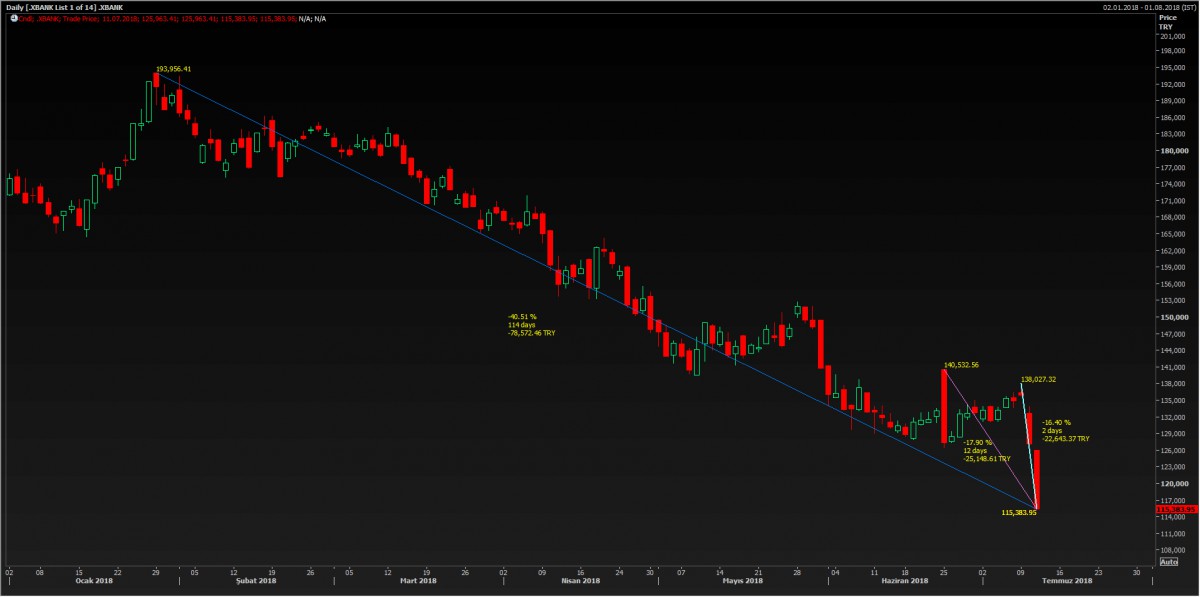The width and height of the screenshot is (1200, 597).
Task: Click the 180,000 level on price axis
Action: [1171, 151]
